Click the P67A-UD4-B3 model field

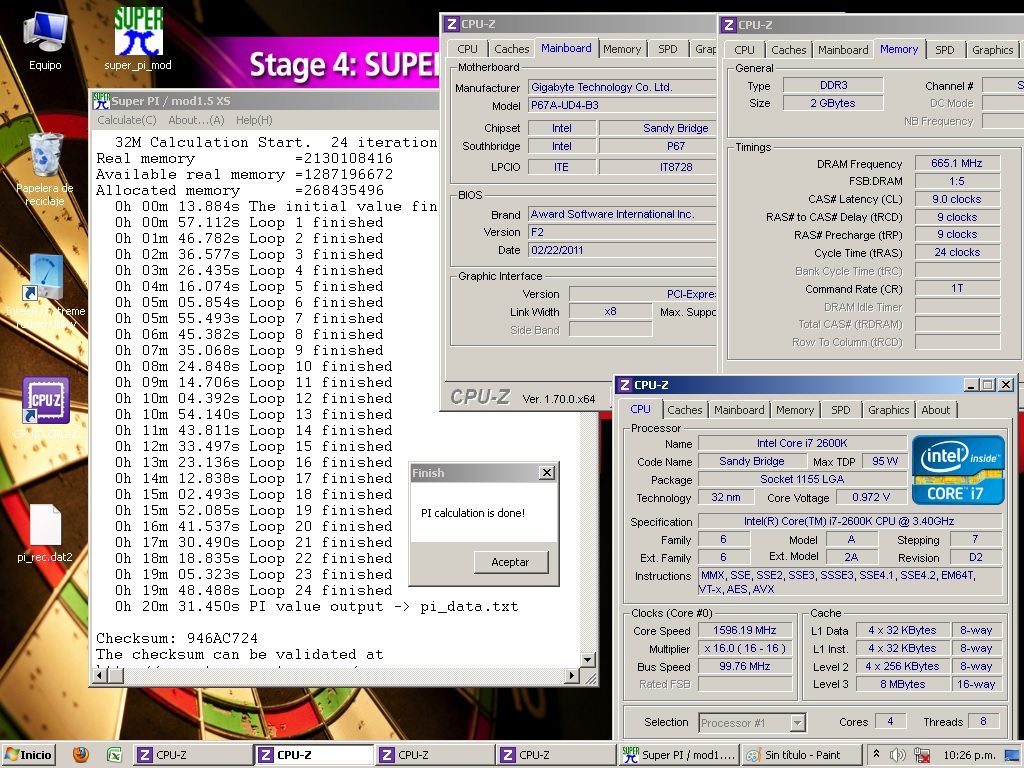(622, 105)
